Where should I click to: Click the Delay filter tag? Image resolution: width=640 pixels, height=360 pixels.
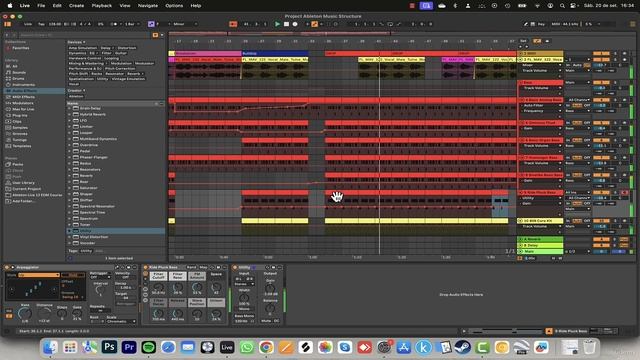pos(107,48)
